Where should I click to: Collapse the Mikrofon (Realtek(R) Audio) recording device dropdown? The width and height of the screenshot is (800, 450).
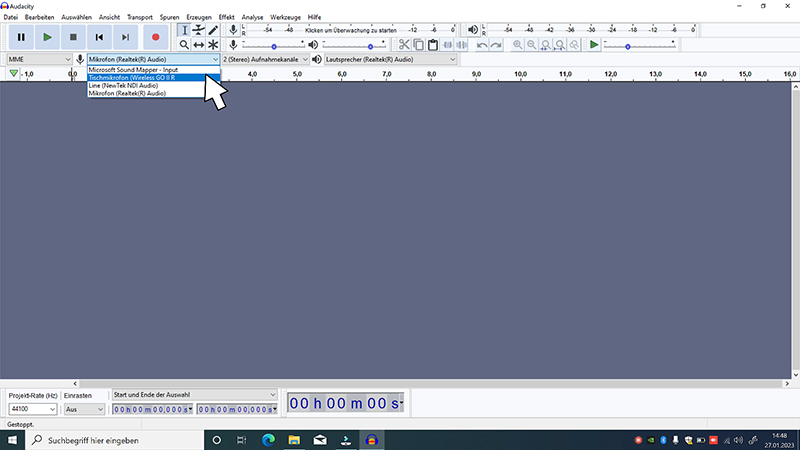(153, 59)
